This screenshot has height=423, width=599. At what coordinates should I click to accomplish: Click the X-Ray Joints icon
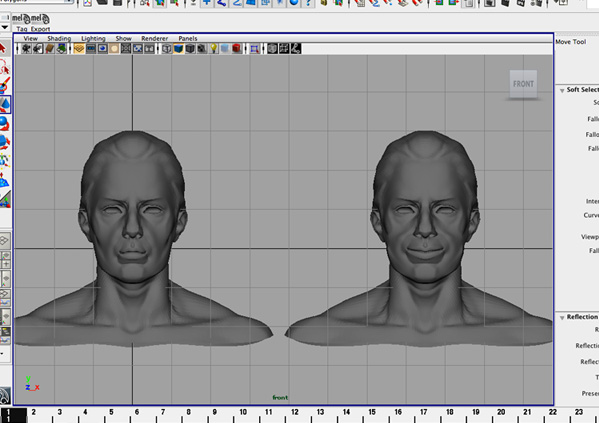(x=296, y=49)
